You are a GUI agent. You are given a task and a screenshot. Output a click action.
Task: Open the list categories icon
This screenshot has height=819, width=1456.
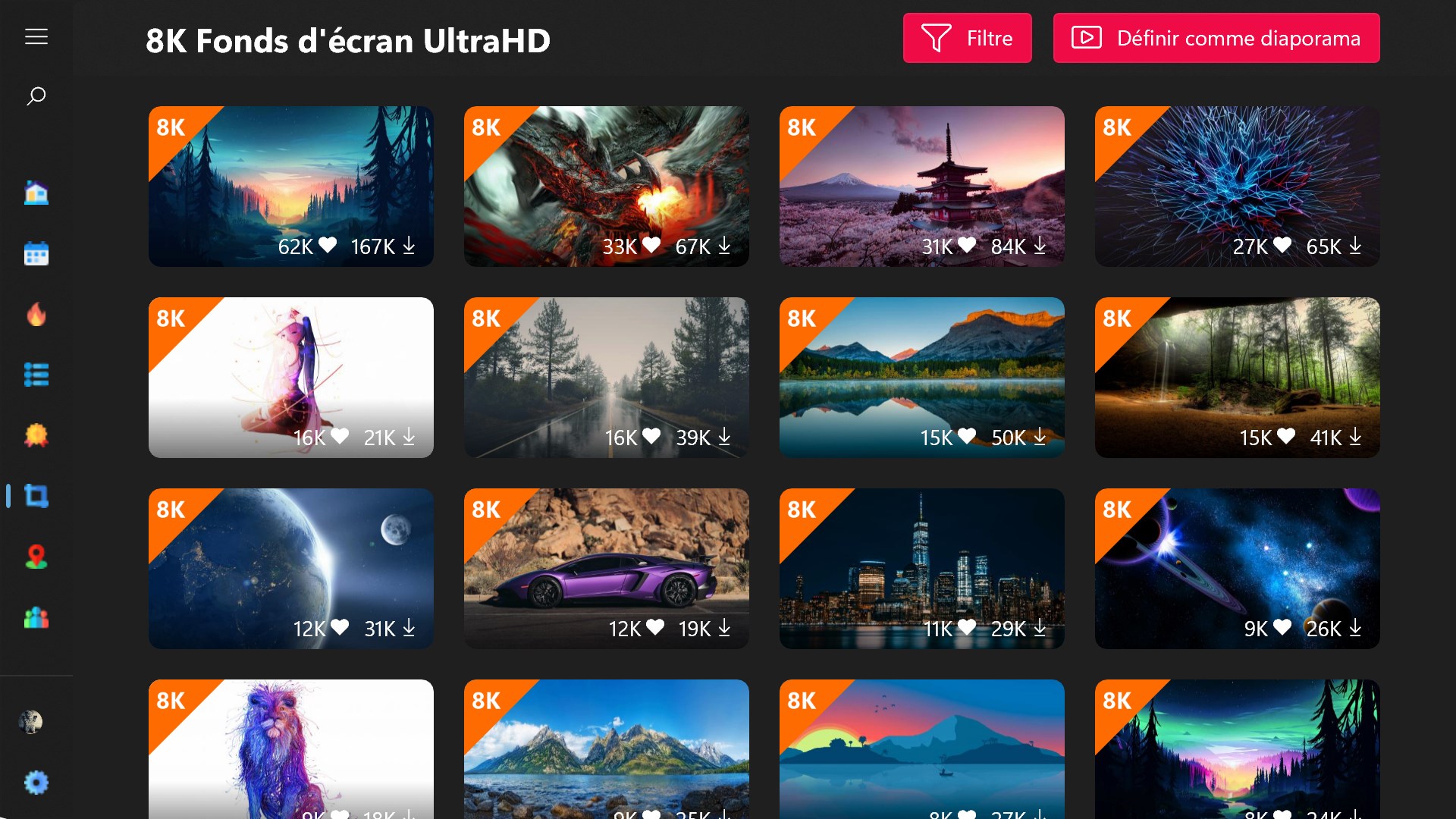pos(36,375)
